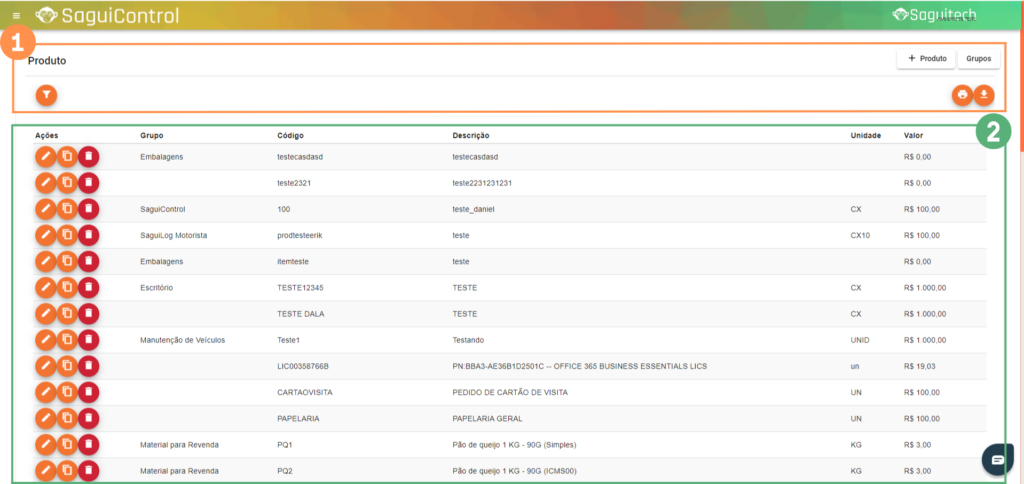
Task: Duplicate the TESTE12345 product
Action: (x=67, y=287)
